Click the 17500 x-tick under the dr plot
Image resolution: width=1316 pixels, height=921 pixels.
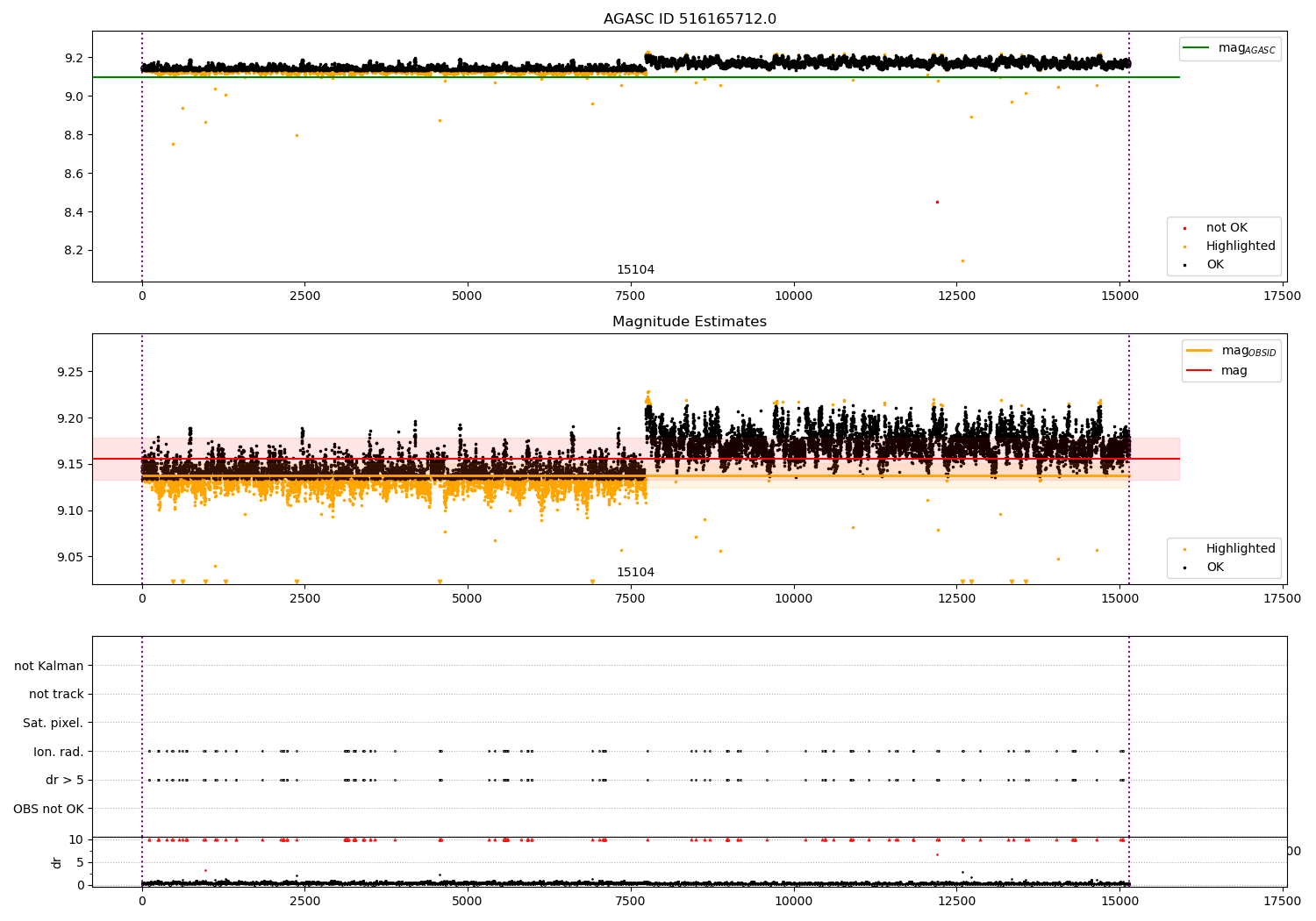click(x=1283, y=902)
